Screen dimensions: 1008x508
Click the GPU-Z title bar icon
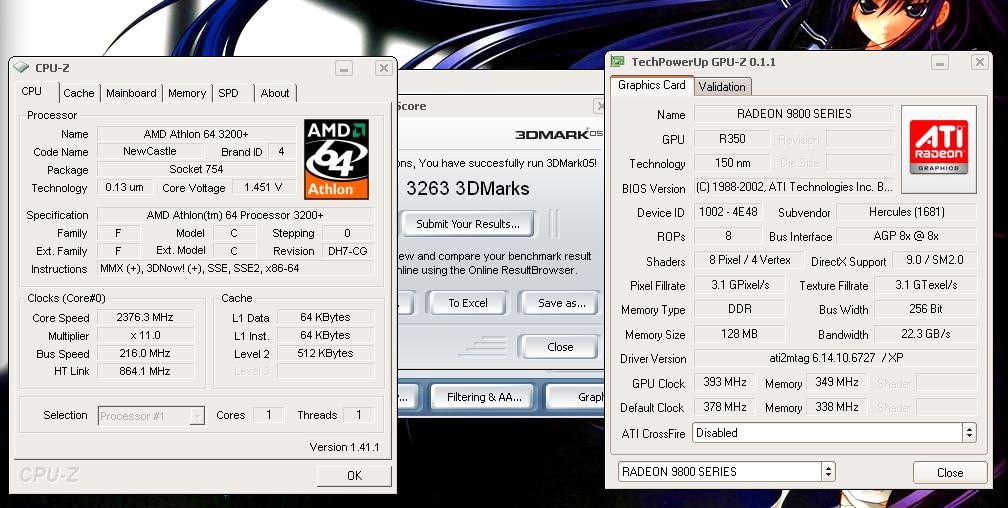[x=617, y=62]
